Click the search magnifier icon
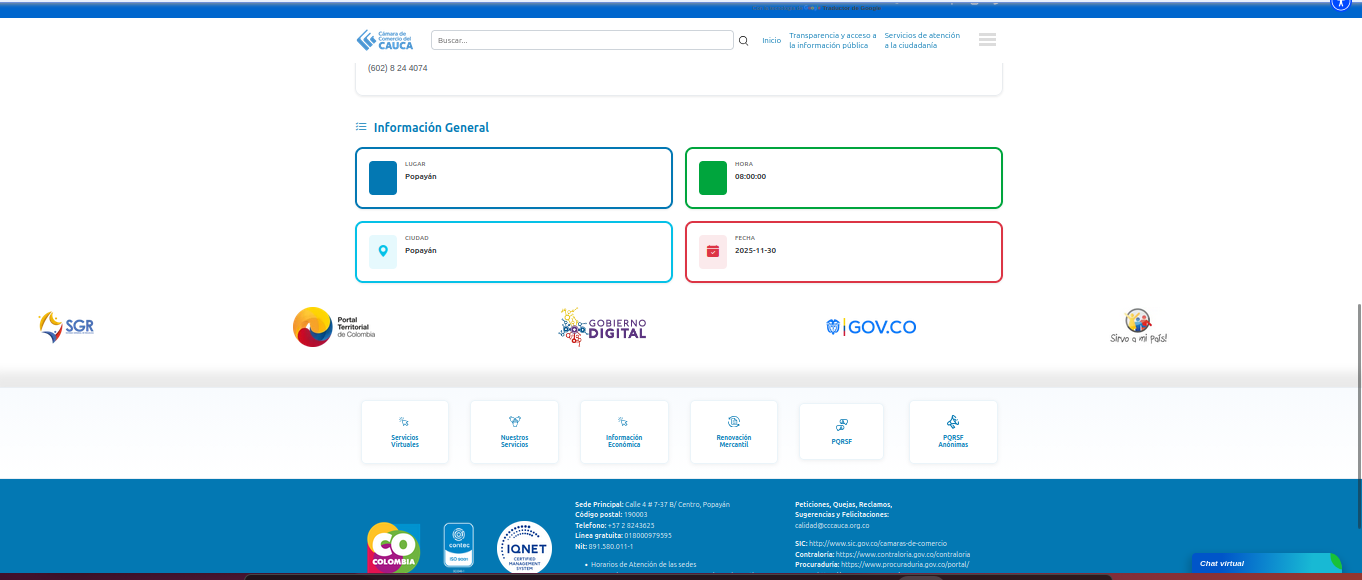1362x580 pixels. coord(743,41)
